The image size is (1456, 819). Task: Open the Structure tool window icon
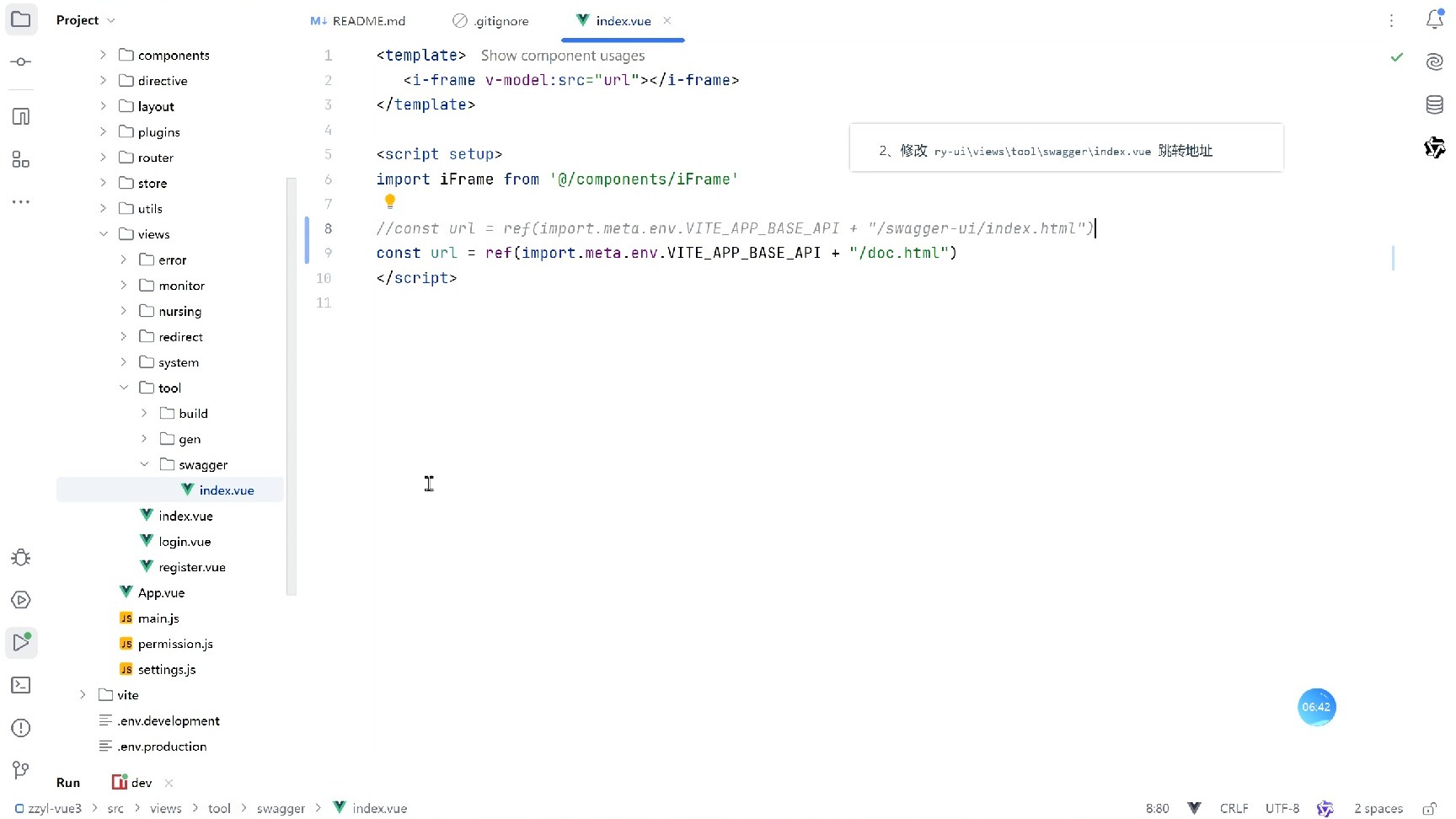(x=21, y=159)
